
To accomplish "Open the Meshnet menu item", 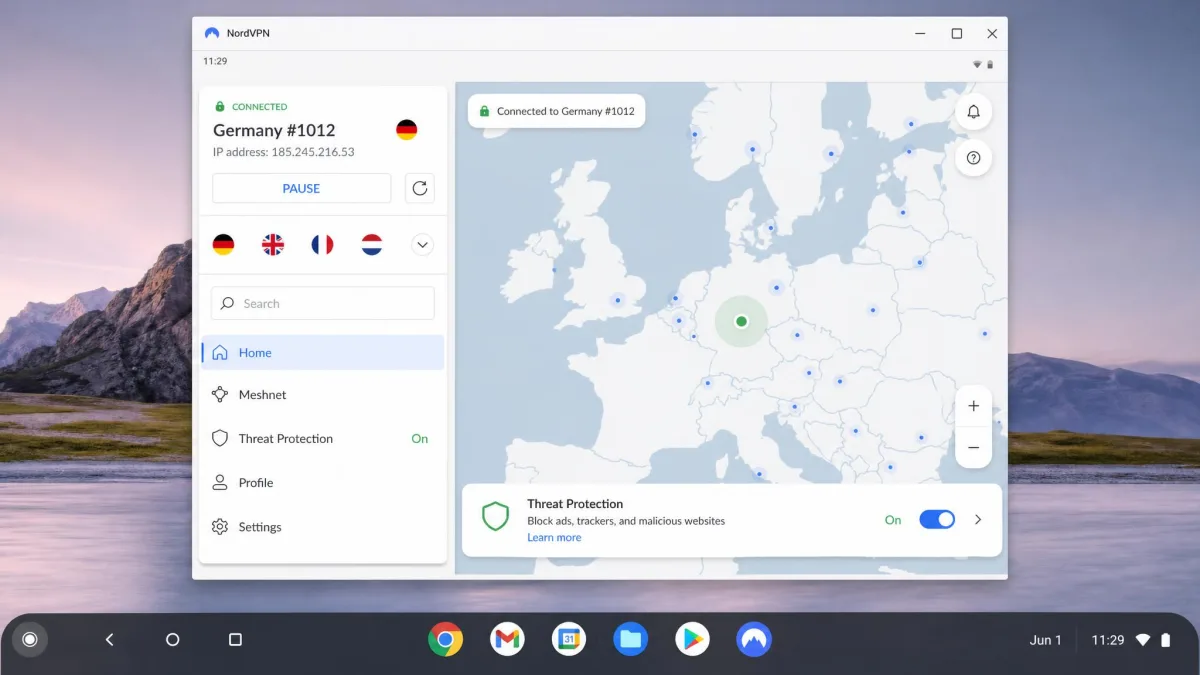I will [323, 395].
